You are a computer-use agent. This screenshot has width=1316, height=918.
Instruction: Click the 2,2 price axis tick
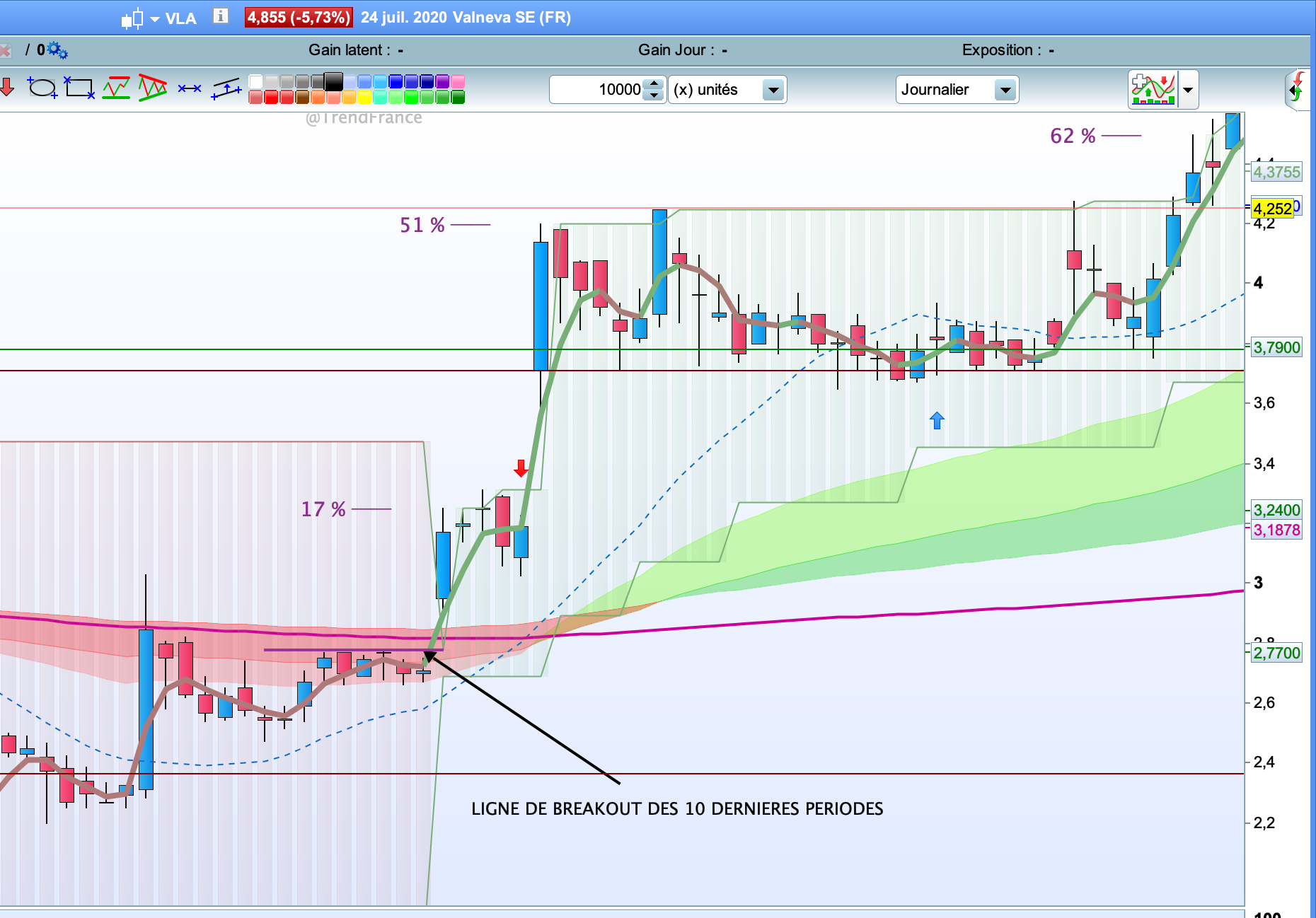pos(1264,823)
